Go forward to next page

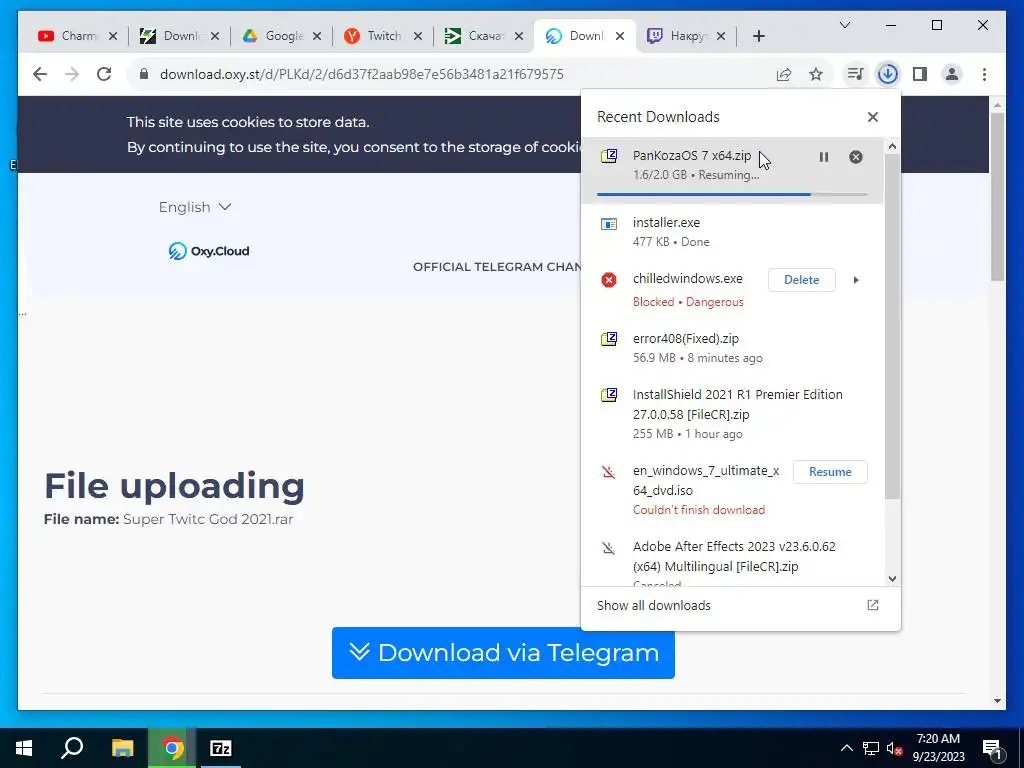coord(72,74)
